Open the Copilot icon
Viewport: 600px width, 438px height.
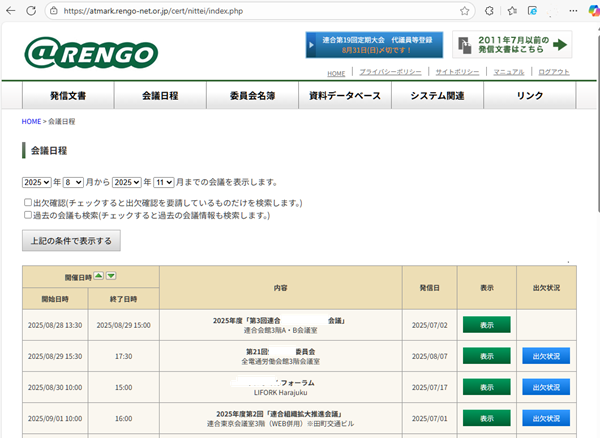pyautogui.click(x=594, y=11)
